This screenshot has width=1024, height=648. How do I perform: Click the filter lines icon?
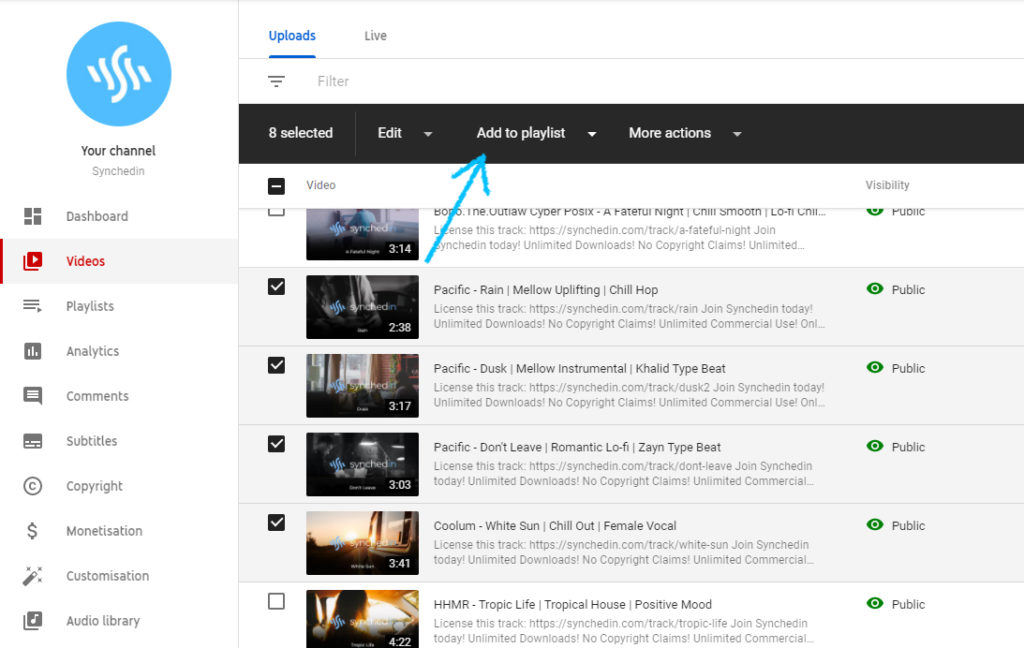pos(276,81)
